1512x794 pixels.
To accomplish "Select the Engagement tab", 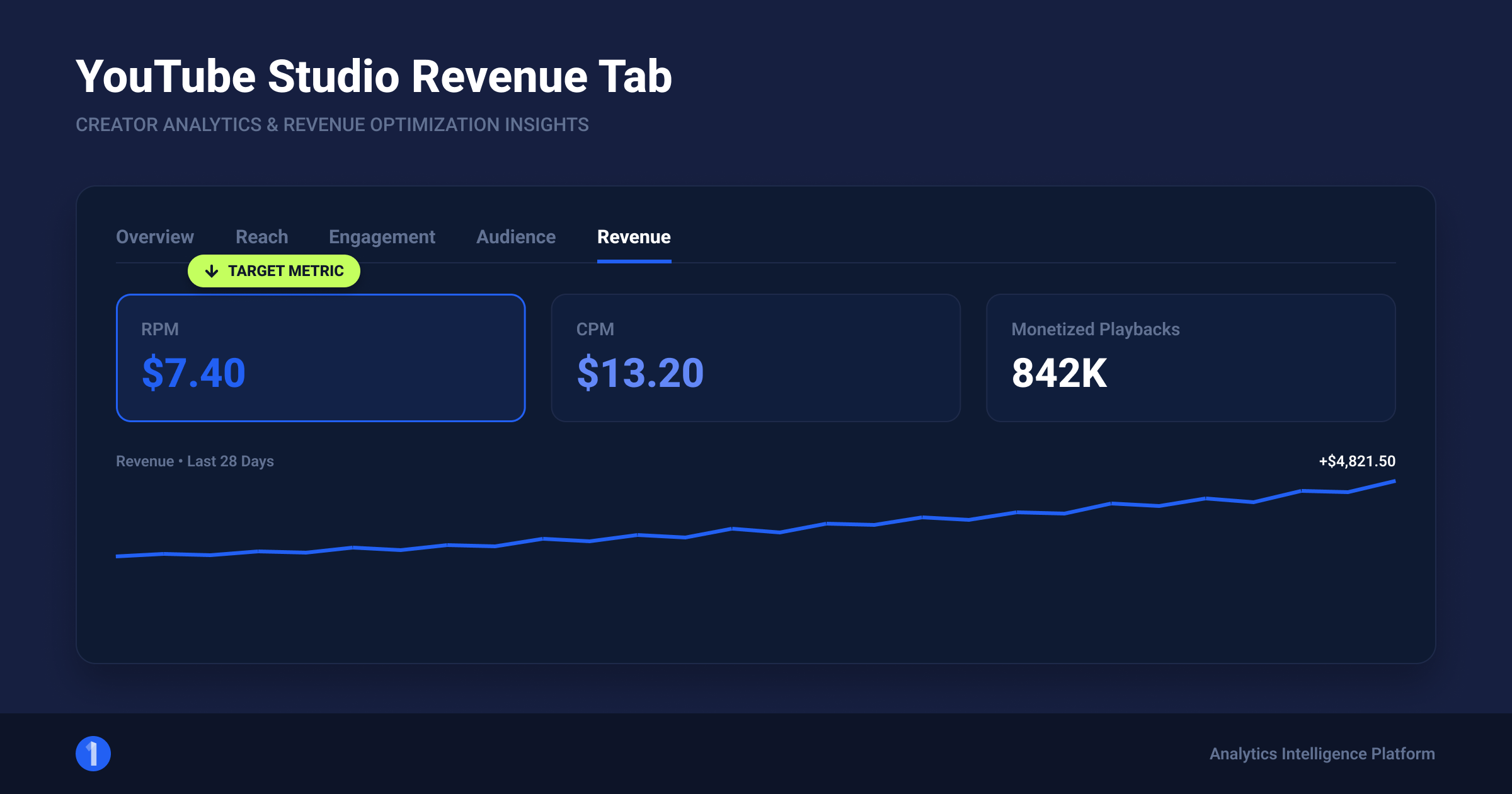I will click(382, 237).
